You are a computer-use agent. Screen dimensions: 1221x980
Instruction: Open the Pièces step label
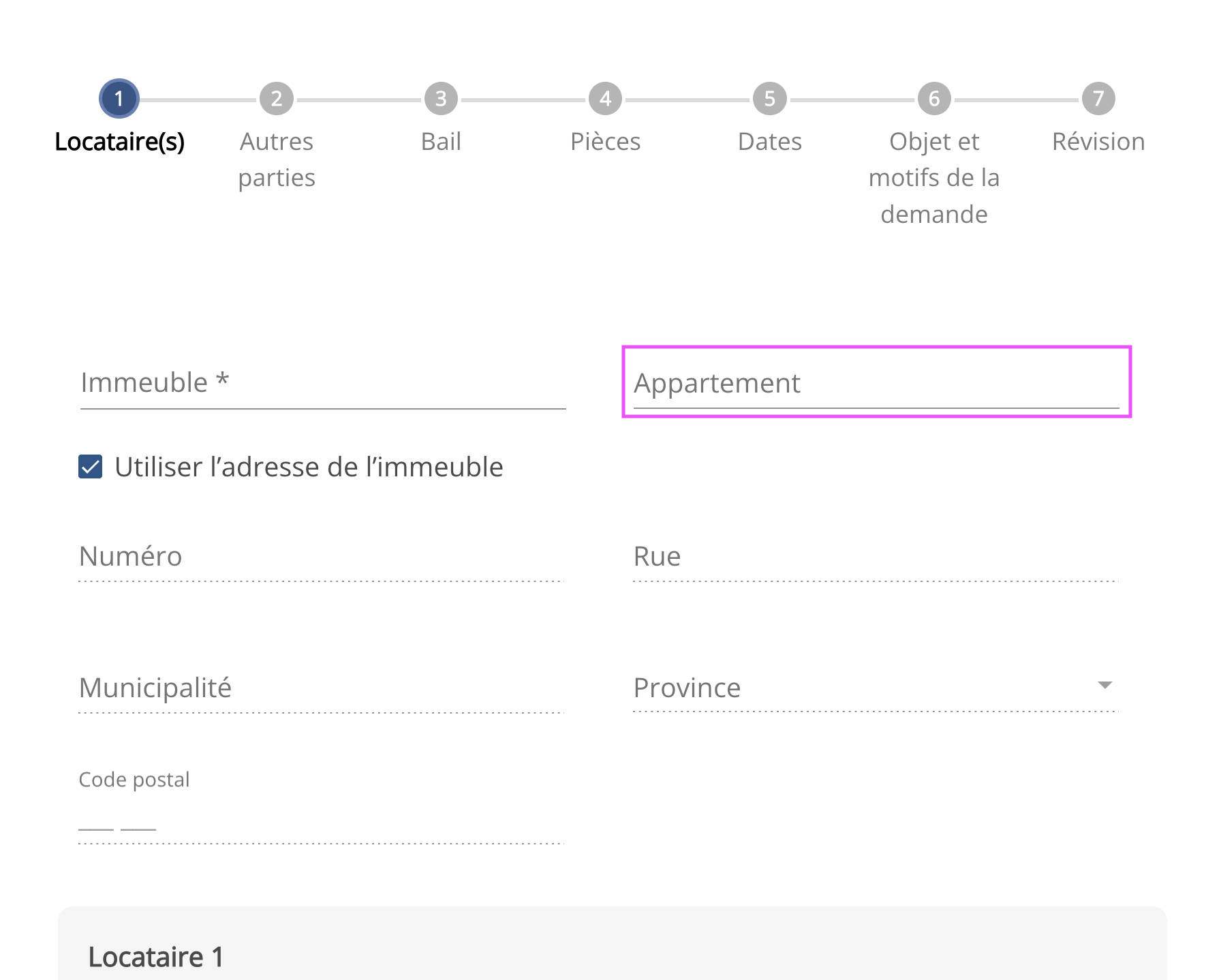coord(605,142)
